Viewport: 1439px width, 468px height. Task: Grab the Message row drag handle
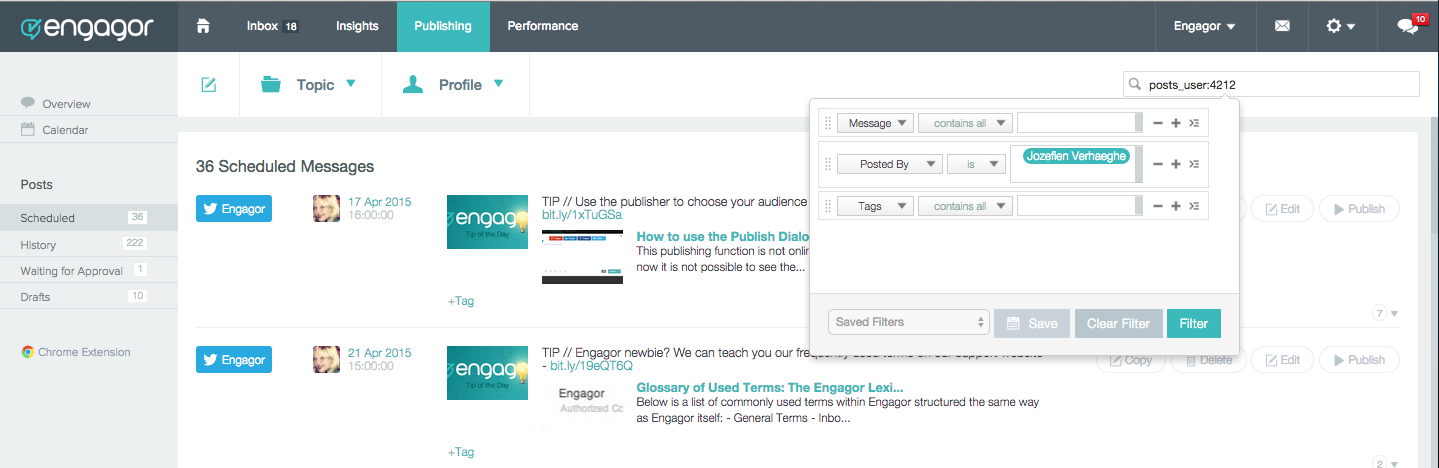coord(827,123)
